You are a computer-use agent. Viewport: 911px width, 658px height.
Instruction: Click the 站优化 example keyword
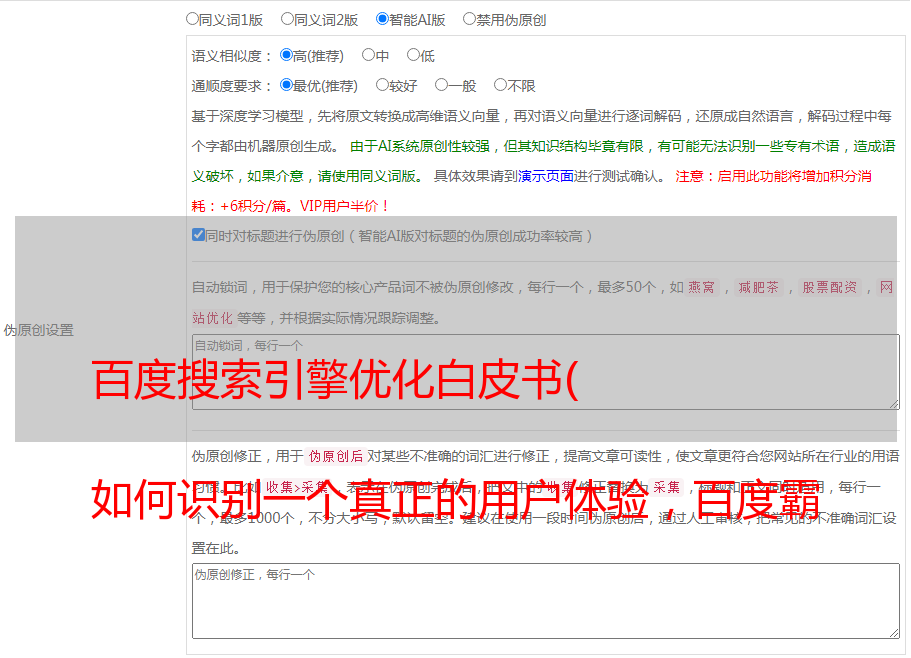[x=213, y=318]
